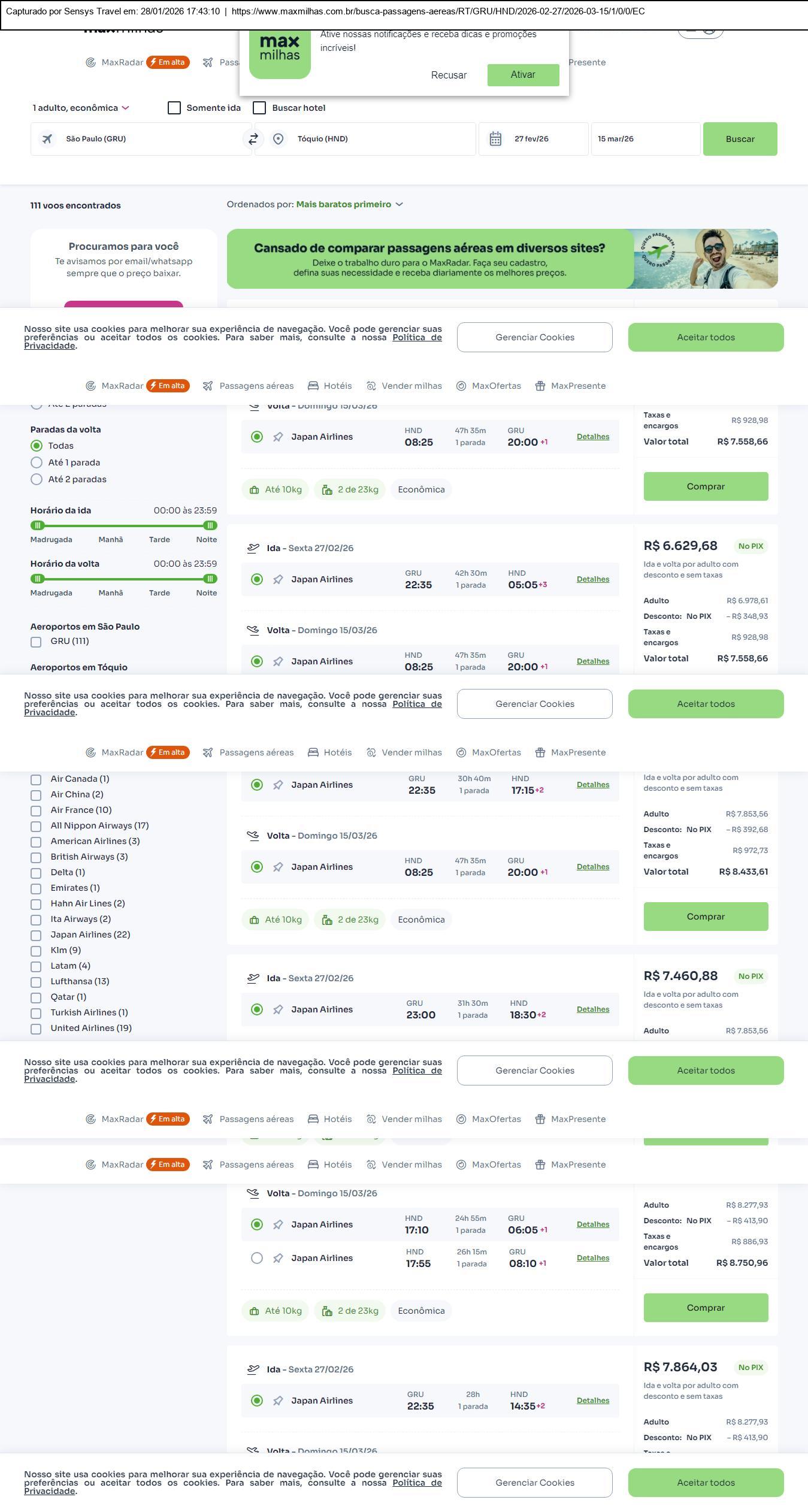
Task: Click the pin icon on the 17:10 return flight
Action: coord(278,1224)
